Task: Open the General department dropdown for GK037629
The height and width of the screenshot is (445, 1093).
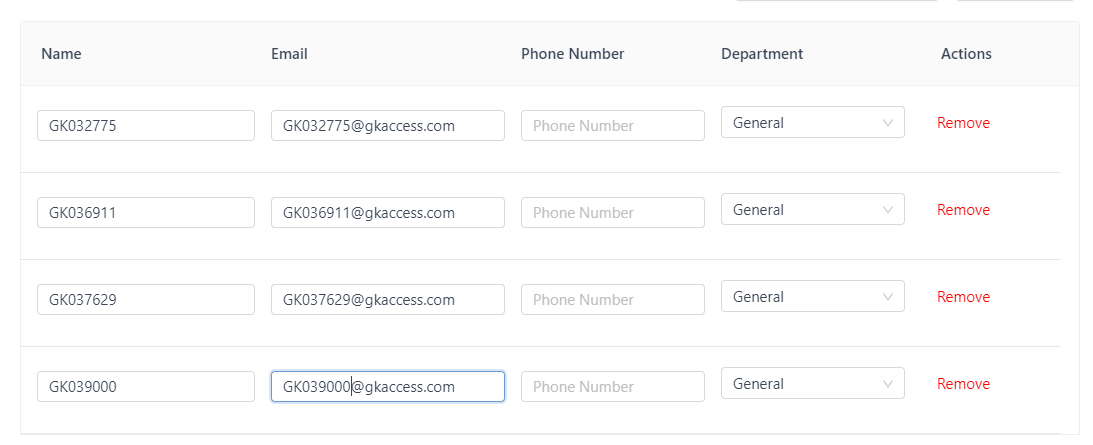Action: [x=812, y=297]
